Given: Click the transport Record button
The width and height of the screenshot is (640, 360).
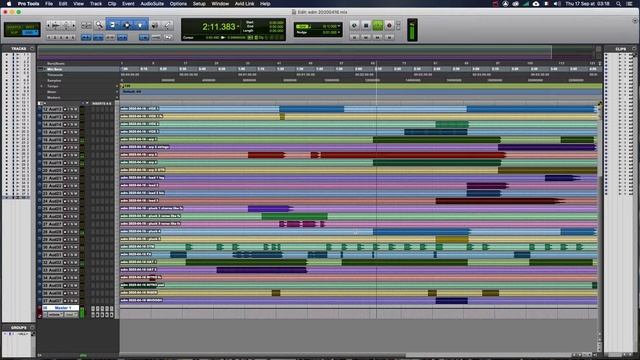Looking at the screenshot, I should tap(389, 25).
